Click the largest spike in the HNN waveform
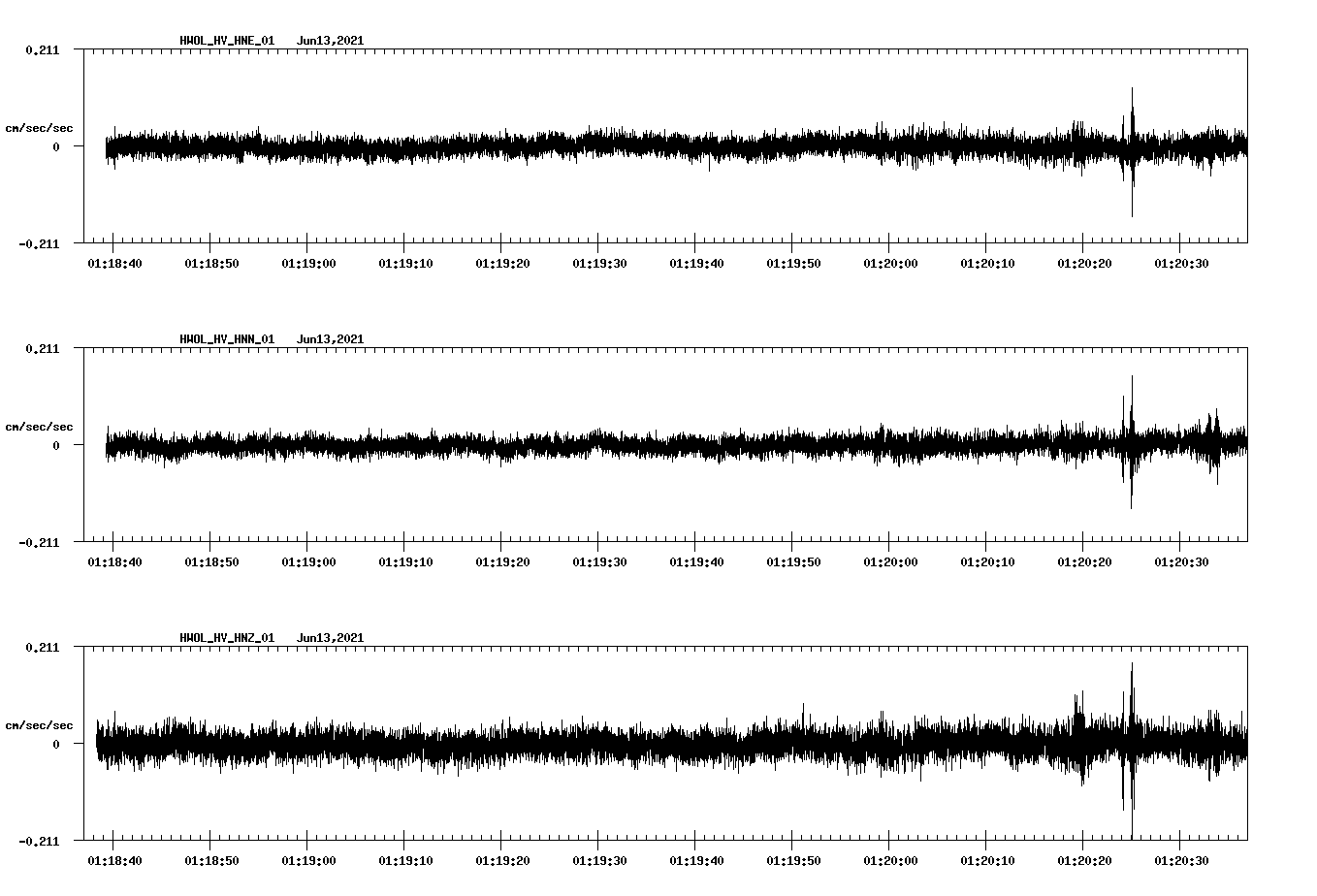The image size is (1317, 896). 1131,442
